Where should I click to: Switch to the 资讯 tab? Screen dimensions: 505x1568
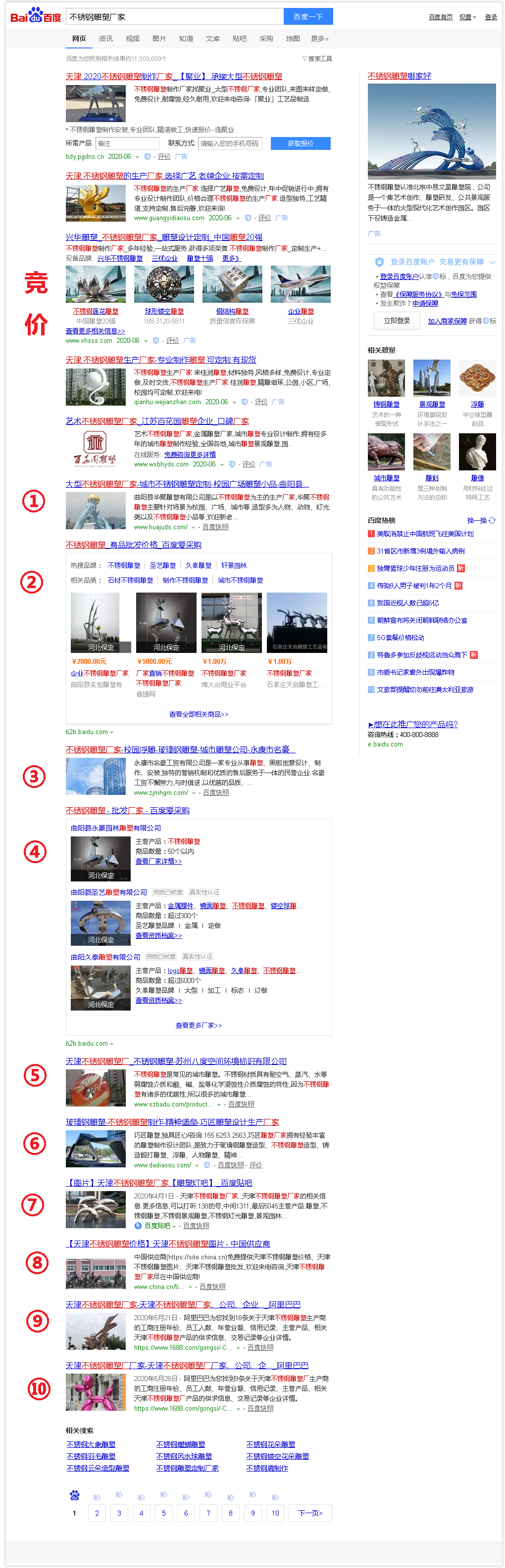tap(106, 39)
